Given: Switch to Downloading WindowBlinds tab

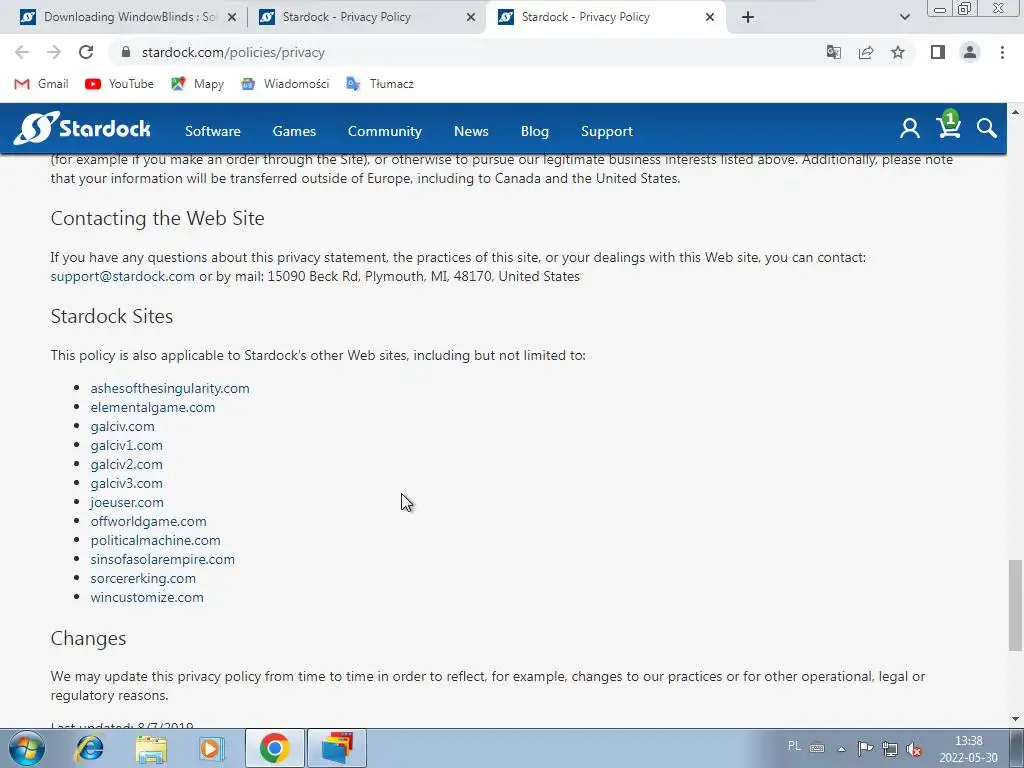Looking at the screenshot, I should (x=119, y=17).
